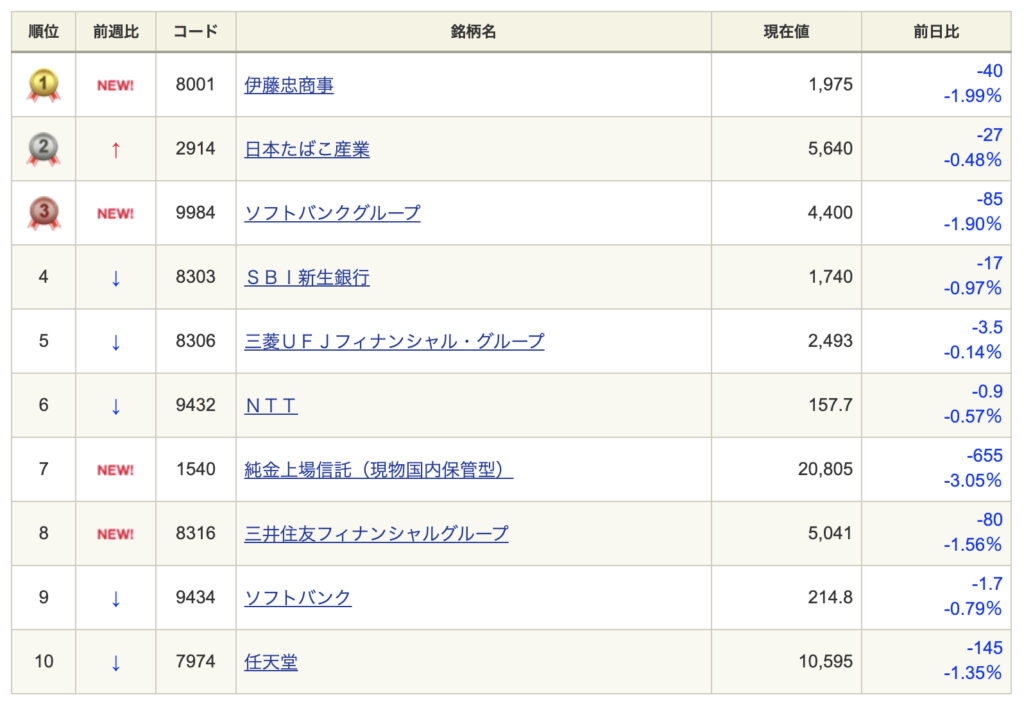
Task: Click the bronze third-place medal icon
Action: (43, 214)
